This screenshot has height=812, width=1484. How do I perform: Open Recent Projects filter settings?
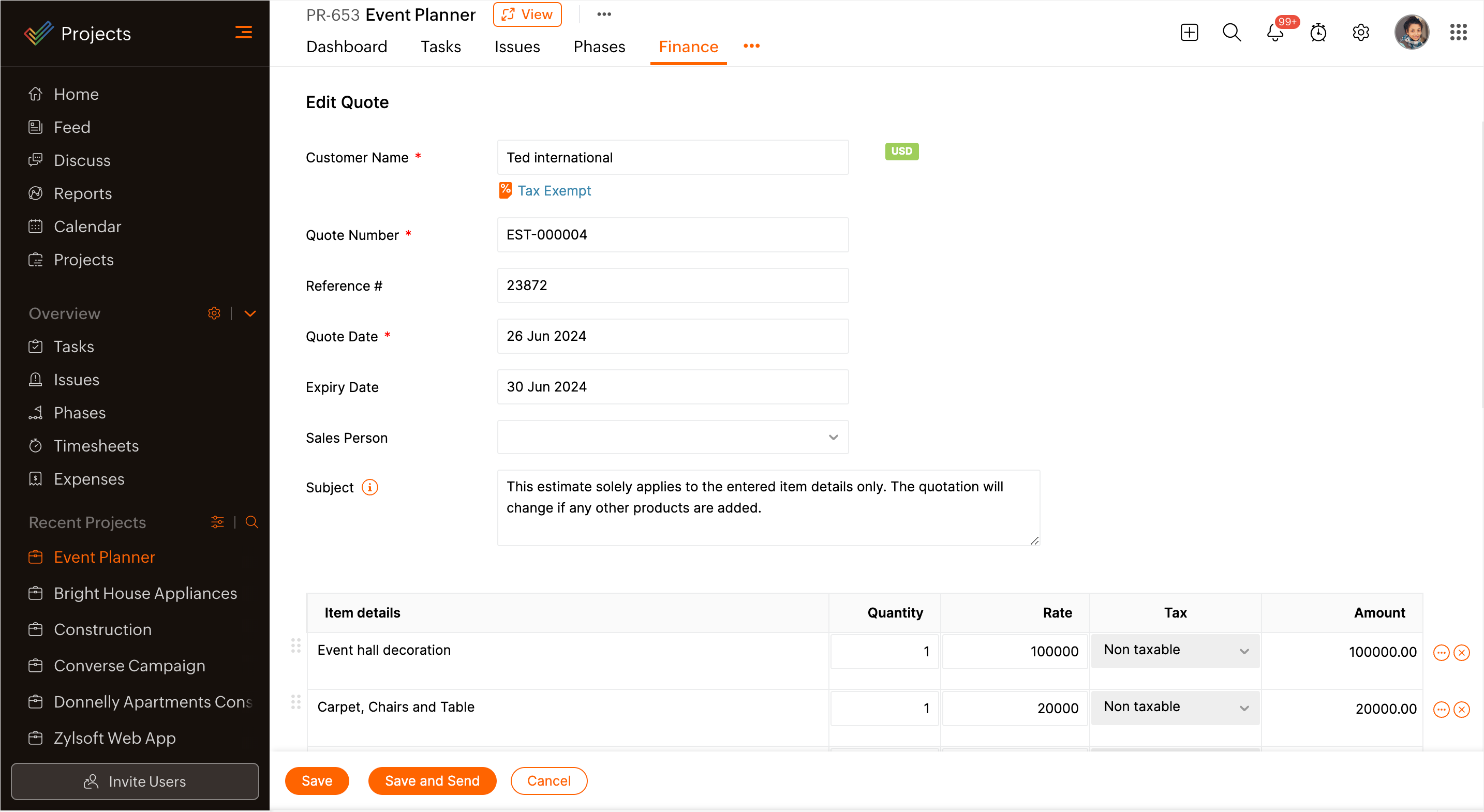pyautogui.click(x=217, y=522)
